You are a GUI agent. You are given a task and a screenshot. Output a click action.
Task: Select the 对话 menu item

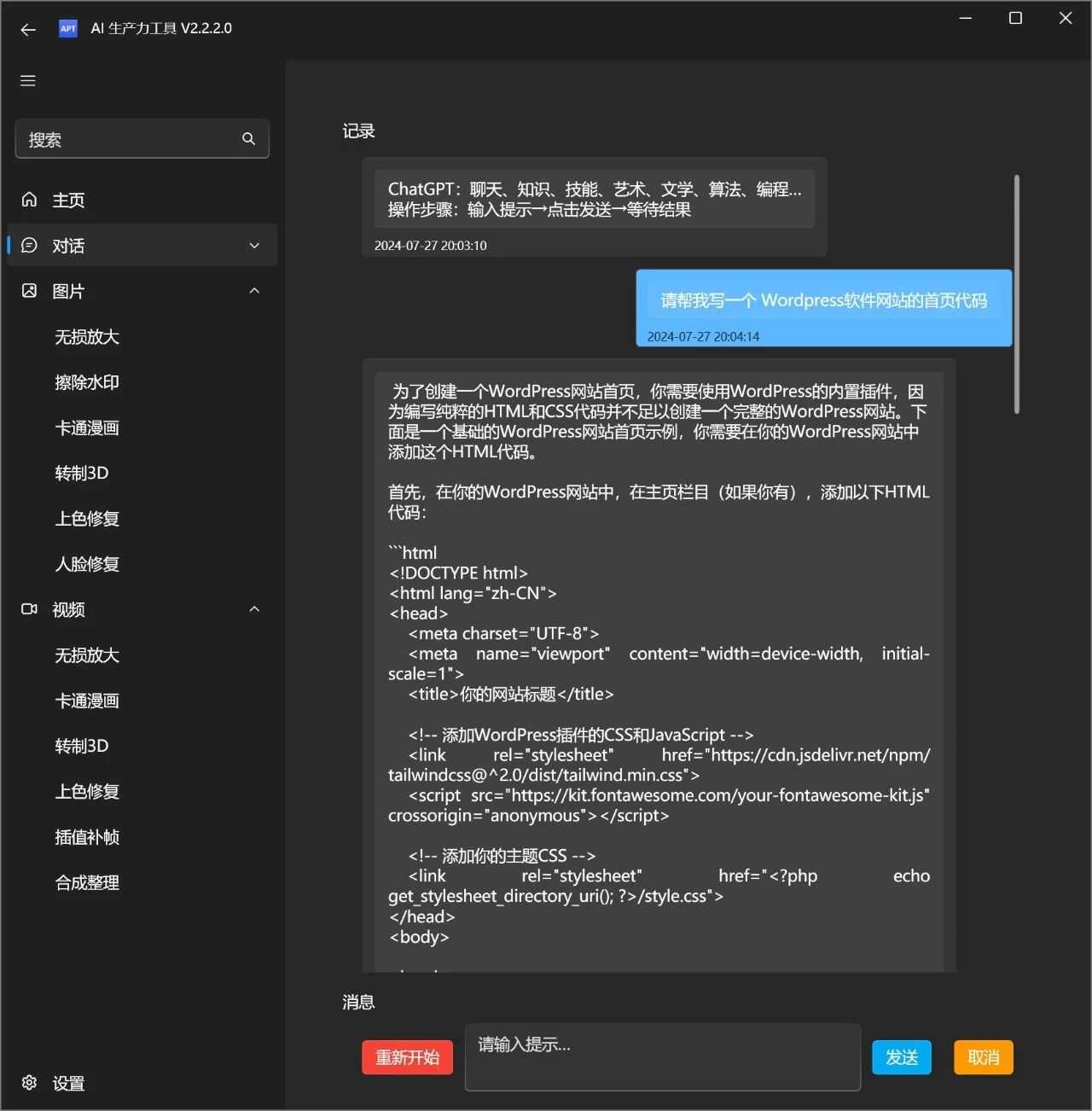(x=142, y=246)
